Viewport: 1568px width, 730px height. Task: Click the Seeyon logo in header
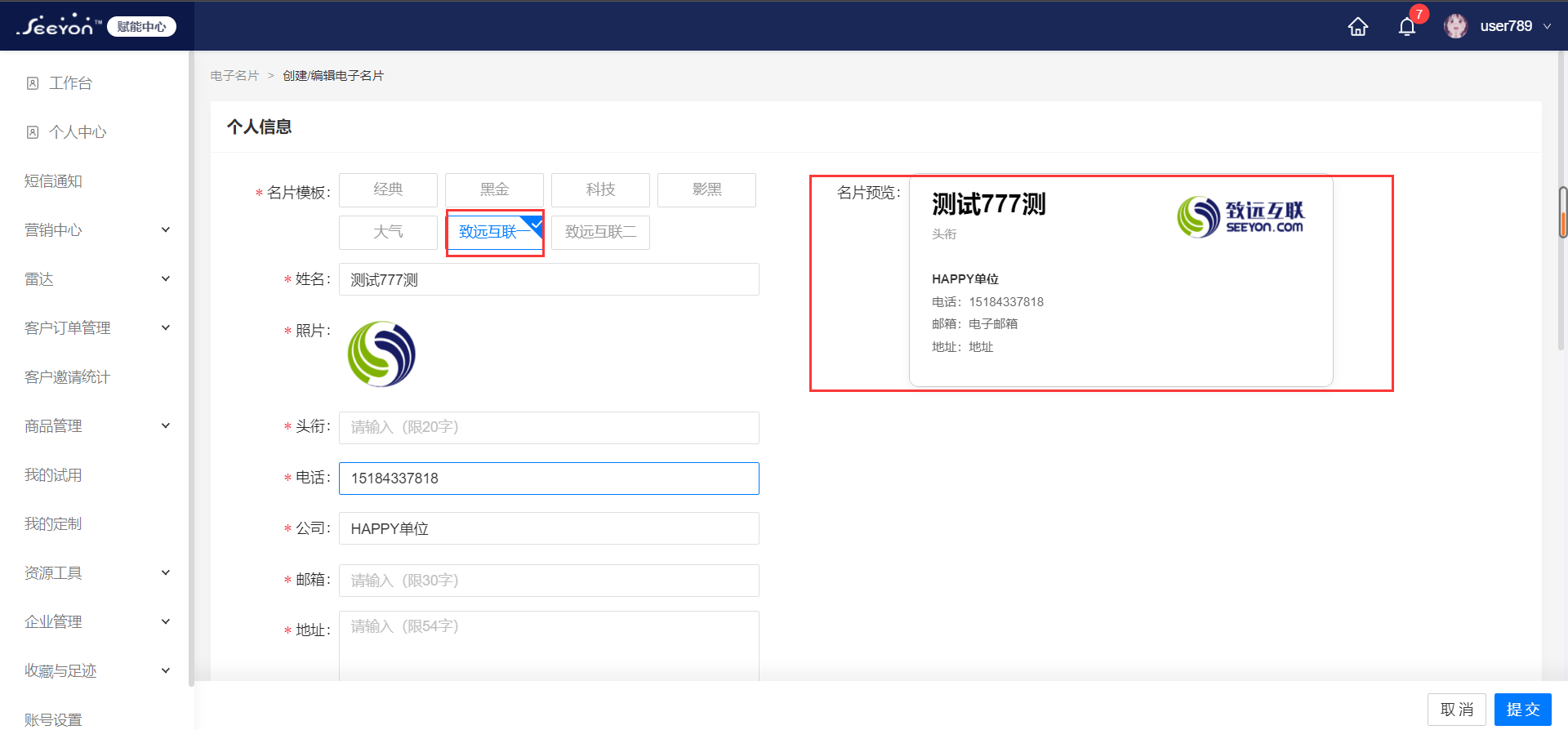tap(59, 26)
